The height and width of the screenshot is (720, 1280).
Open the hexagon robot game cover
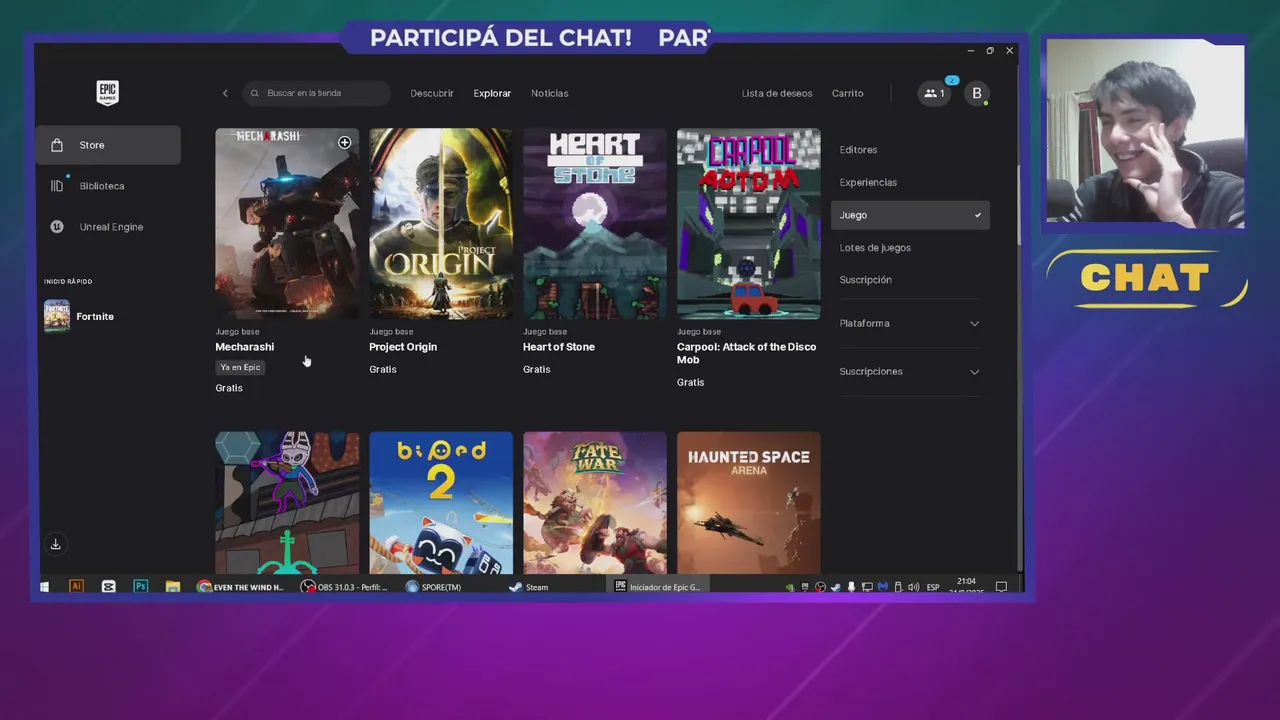[287, 503]
